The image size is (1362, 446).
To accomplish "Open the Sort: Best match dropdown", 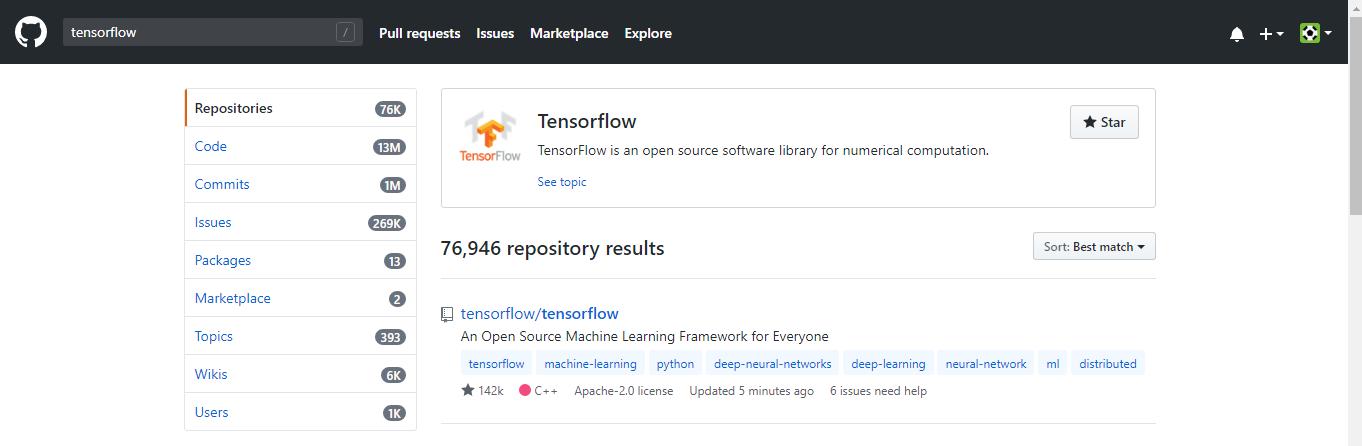I will pos(1094,246).
